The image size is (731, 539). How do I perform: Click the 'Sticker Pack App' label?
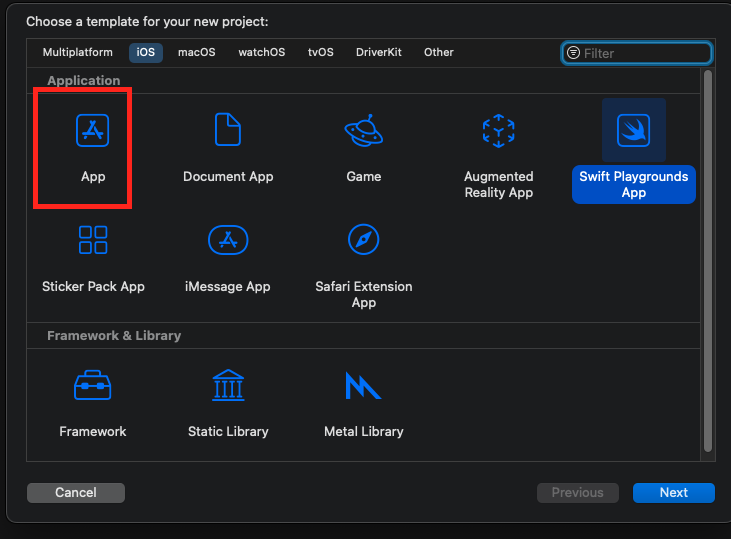pyautogui.click(x=93, y=286)
